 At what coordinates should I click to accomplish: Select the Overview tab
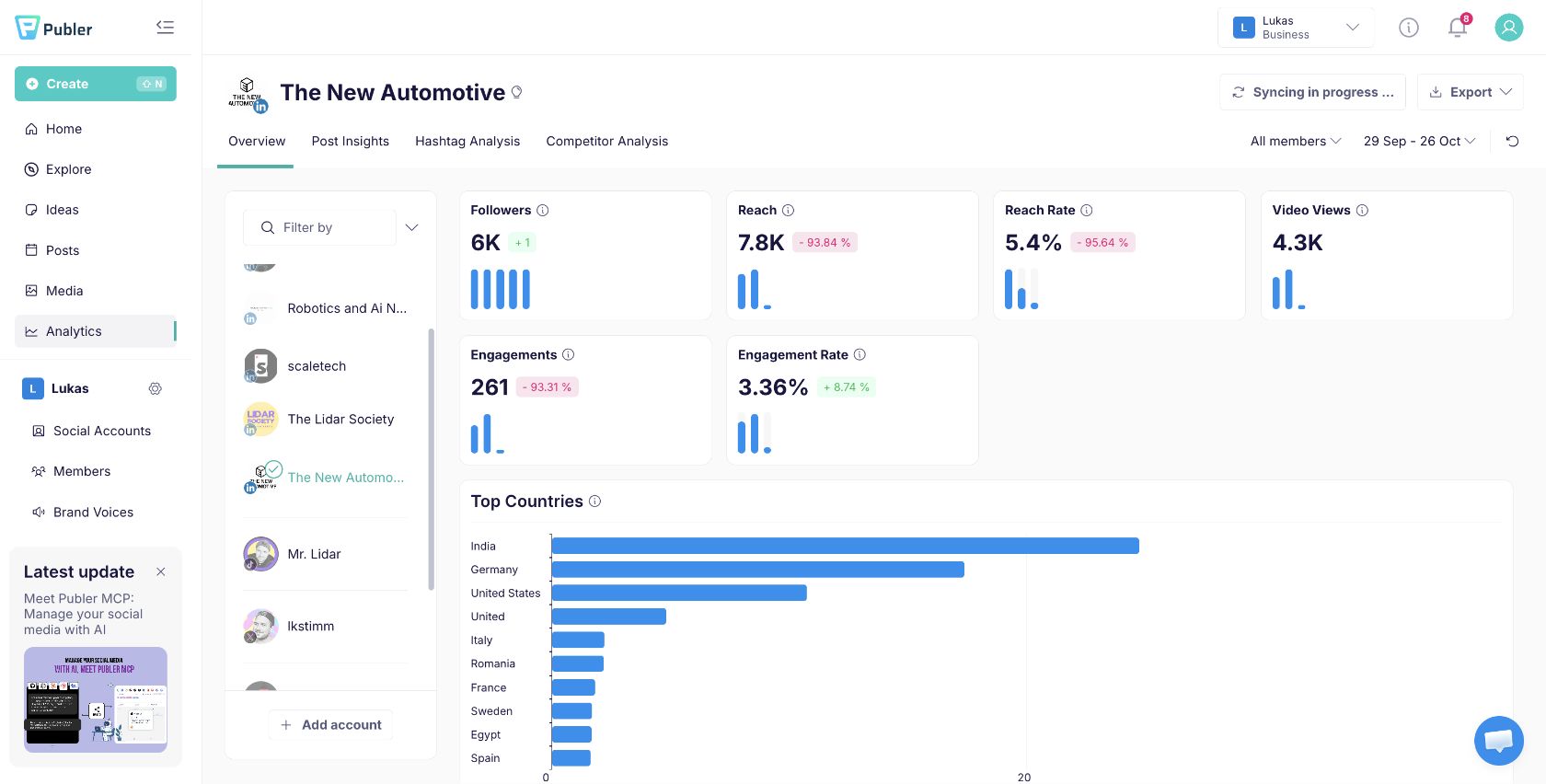click(257, 141)
